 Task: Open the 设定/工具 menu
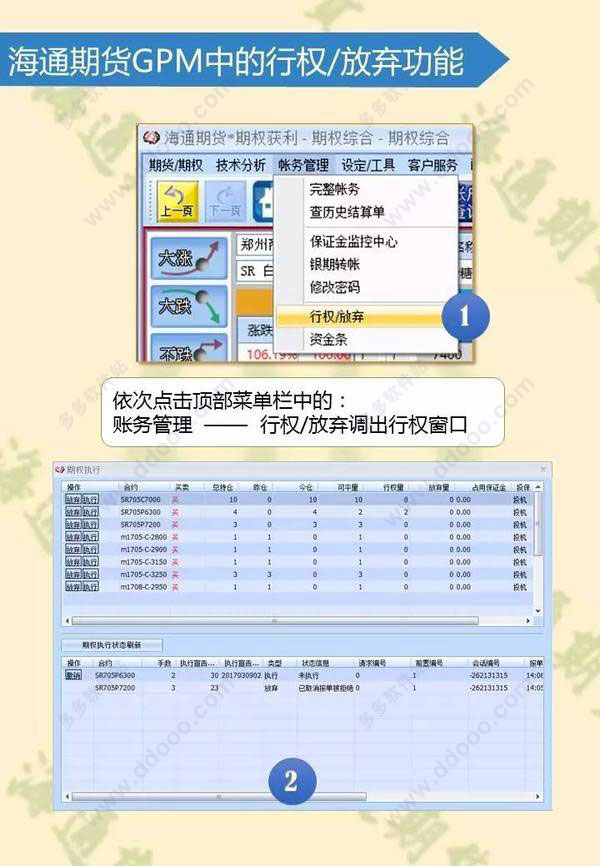point(368,165)
